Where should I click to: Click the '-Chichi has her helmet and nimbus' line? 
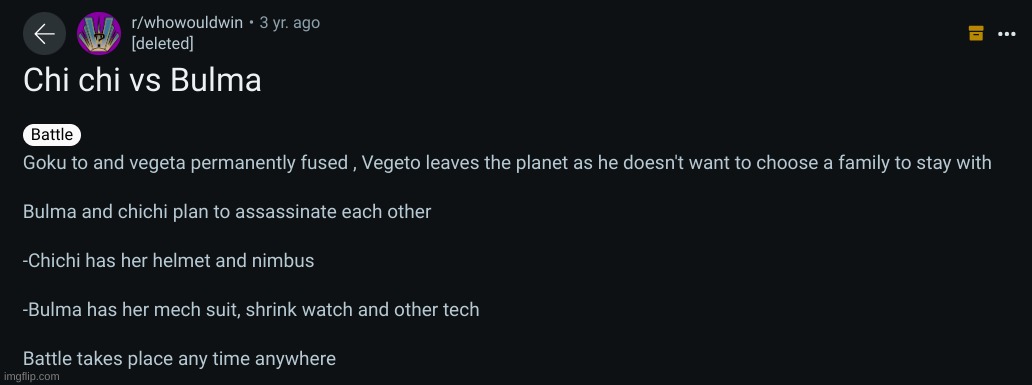[x=168, y=261]
